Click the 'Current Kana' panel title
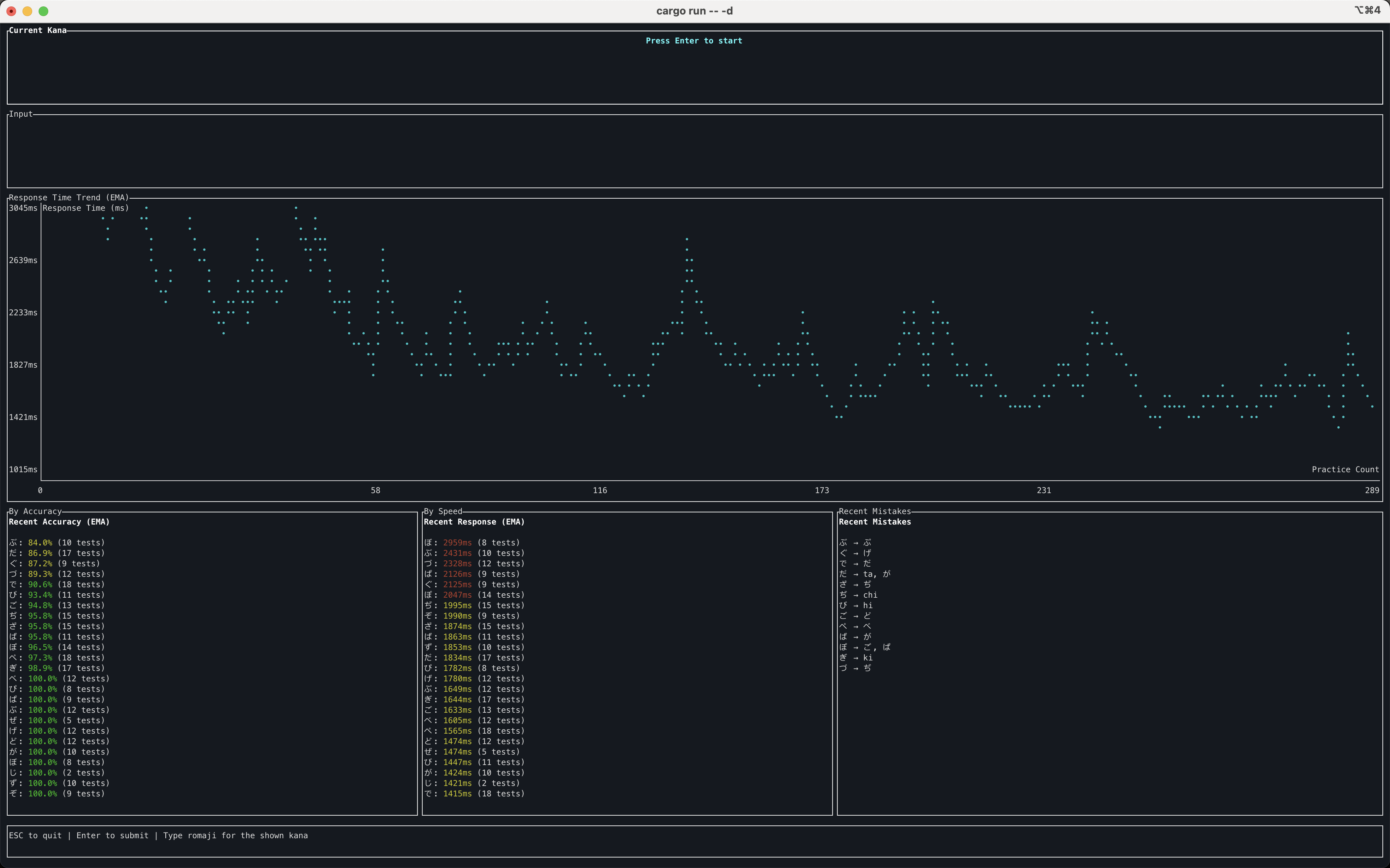Viewport: 1390px width, 868px height. 38,31
